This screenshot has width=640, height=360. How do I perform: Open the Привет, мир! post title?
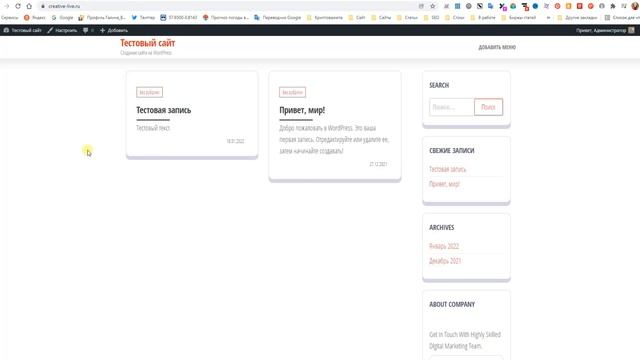(x=302, y=110)
